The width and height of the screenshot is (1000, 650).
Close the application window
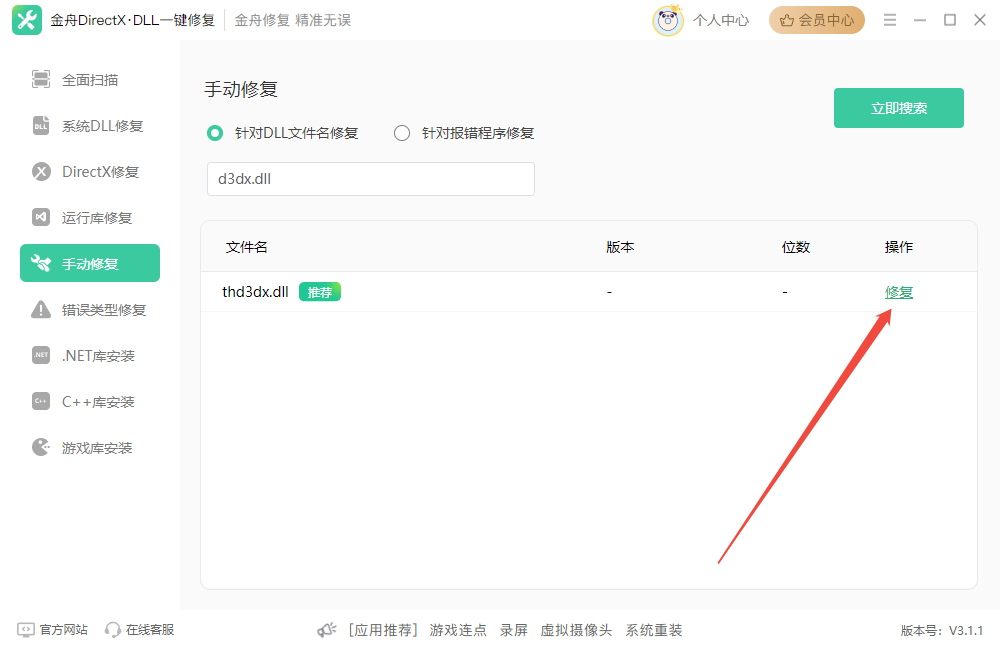pyautogui.click(x=980, y=20)
